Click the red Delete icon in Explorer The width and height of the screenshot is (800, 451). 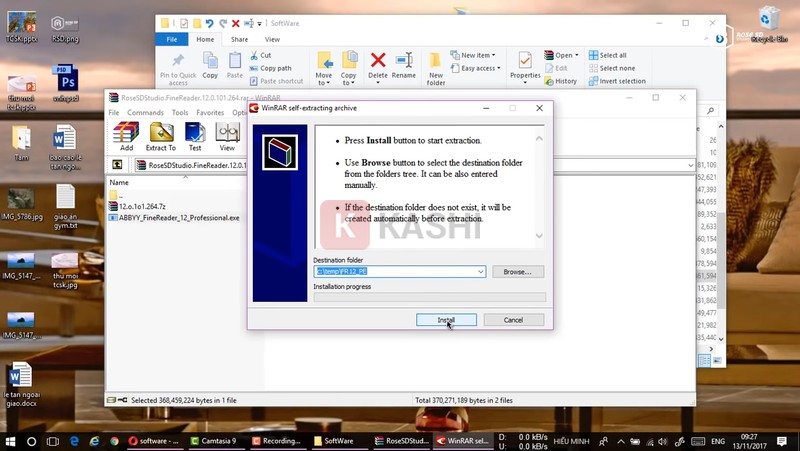pos(378,60)
